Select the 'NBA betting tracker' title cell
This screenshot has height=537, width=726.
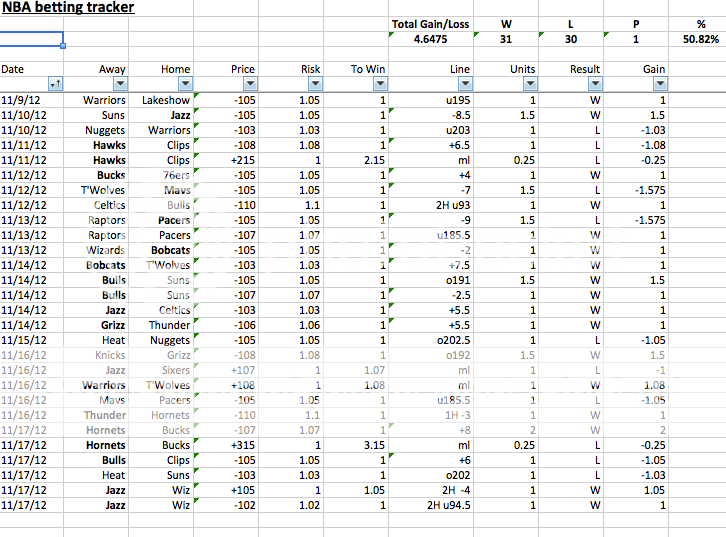[x=68, y=7]
